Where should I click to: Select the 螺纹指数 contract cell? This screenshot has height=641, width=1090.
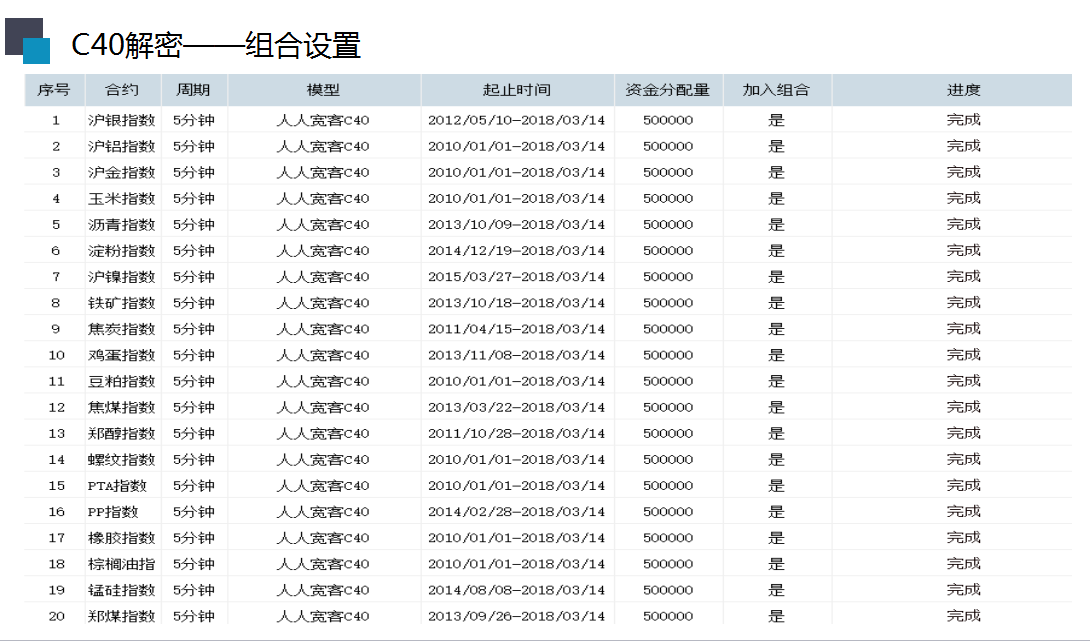[x=122, y=460]
